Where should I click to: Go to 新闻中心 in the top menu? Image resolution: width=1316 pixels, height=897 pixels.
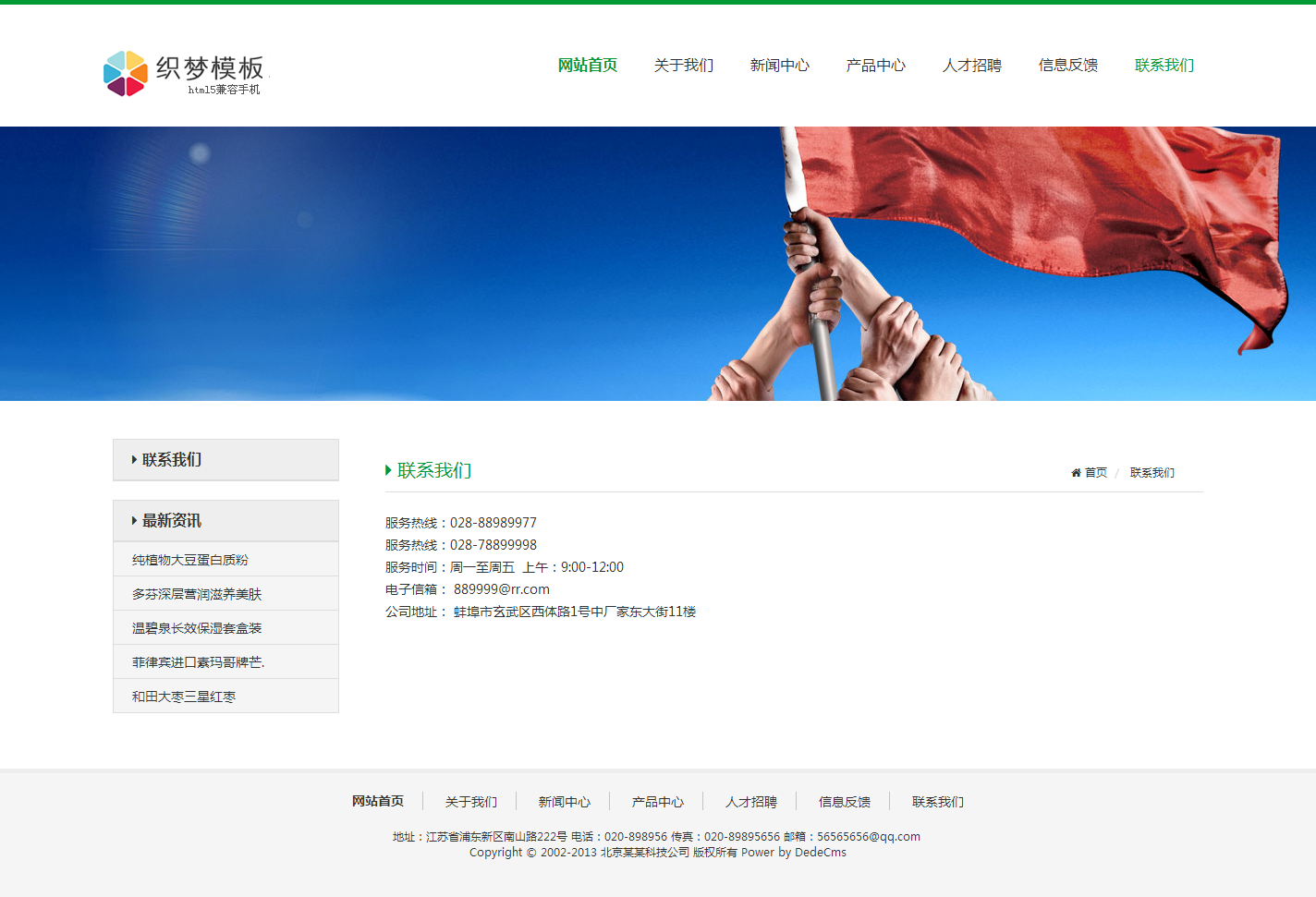tap(779, 66)
